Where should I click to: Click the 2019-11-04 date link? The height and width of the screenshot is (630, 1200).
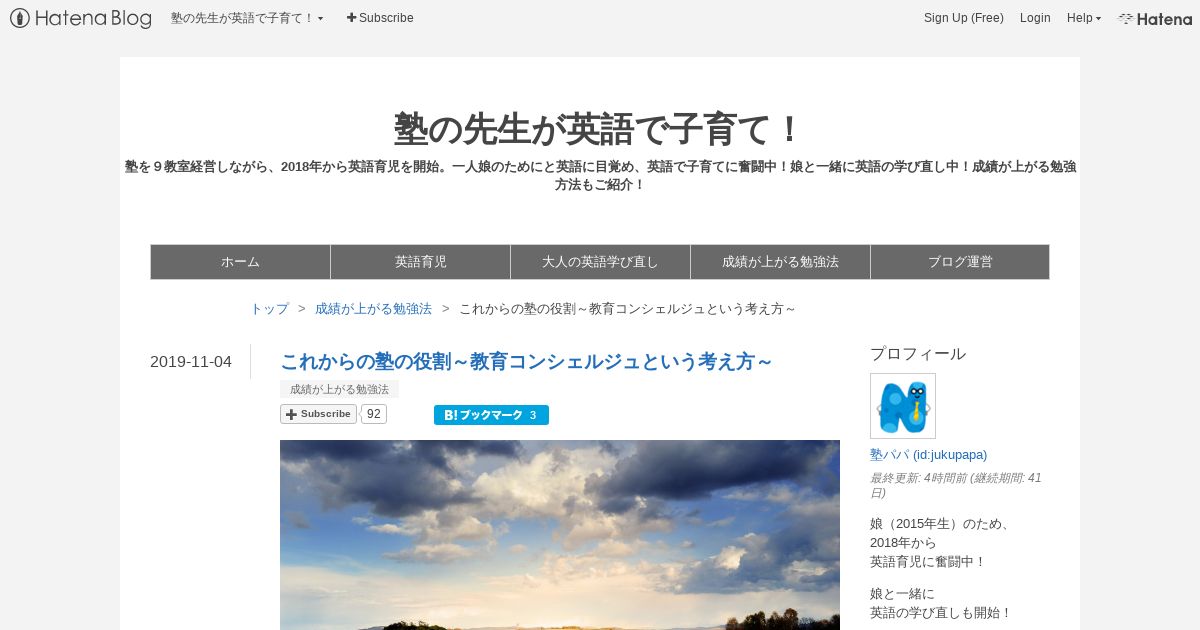[x=191, y=362]
